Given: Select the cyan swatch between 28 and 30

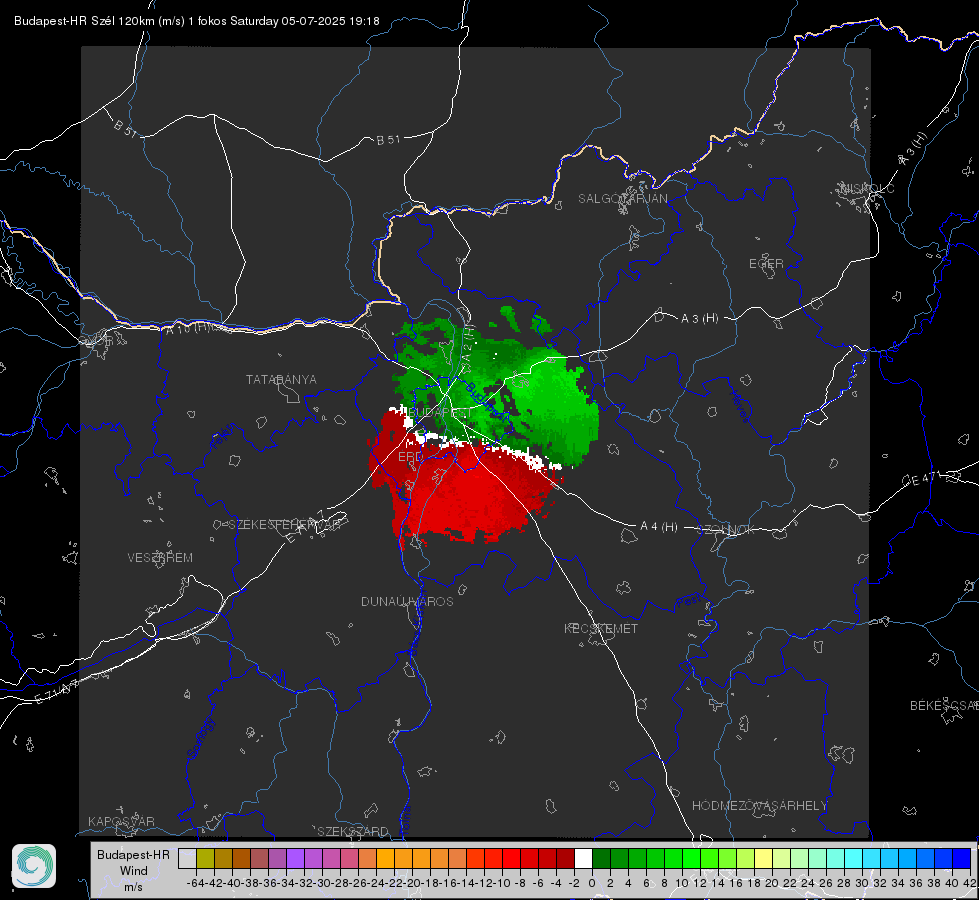Looking at the screenshot, I should (x=854, y=858).
